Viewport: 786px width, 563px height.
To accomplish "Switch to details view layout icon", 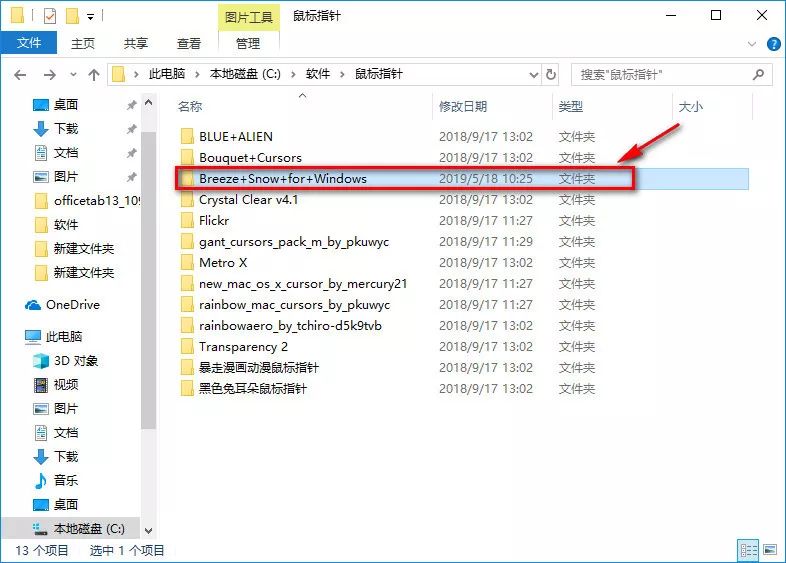I will pos(748,550).
